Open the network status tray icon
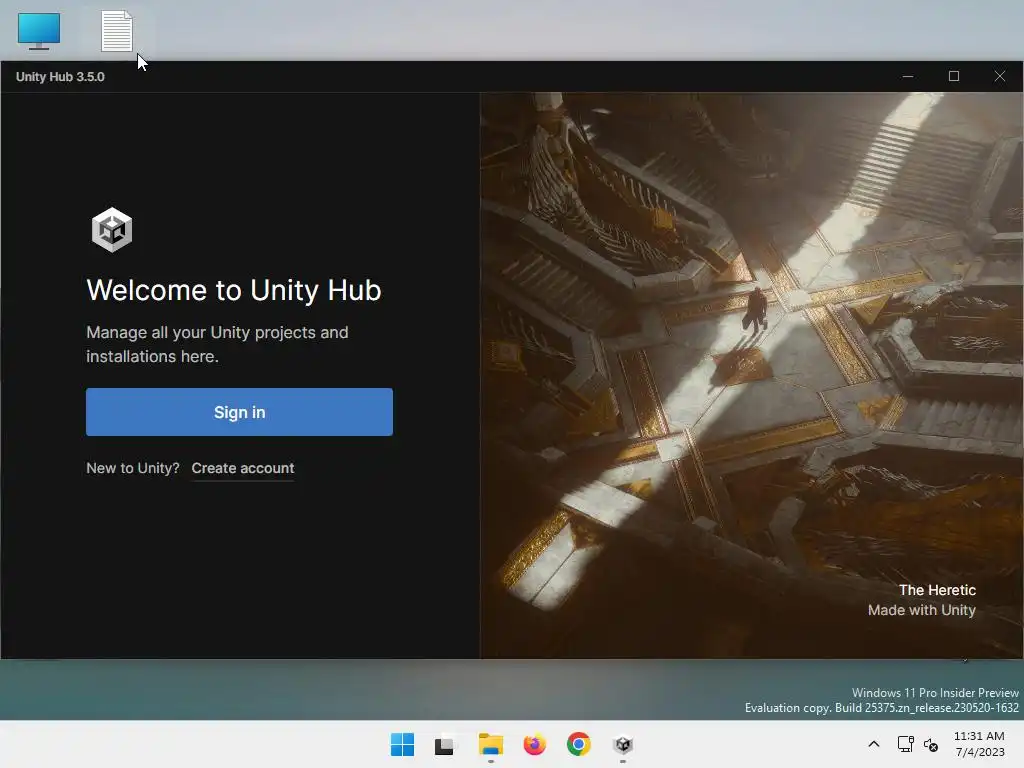This screenshot has height=768, width=1024. [905, 744]
